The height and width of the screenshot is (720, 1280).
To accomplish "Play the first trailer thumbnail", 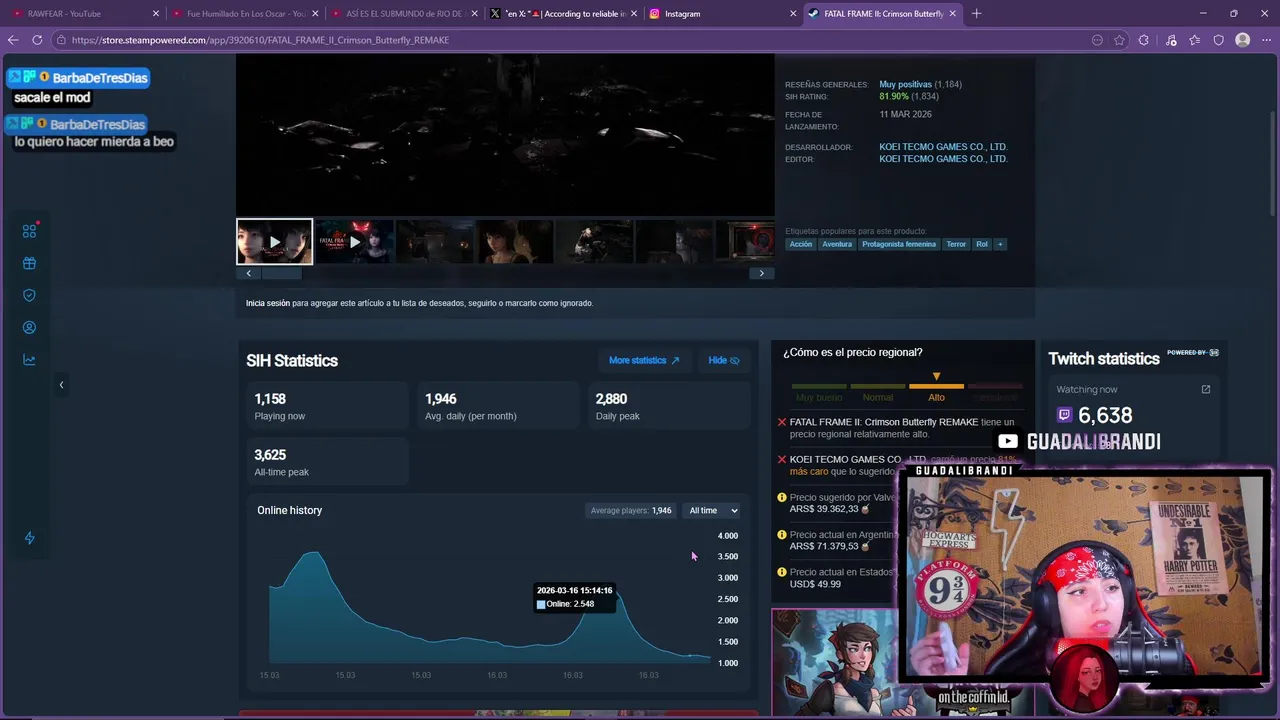I will (x=274, y=242).
